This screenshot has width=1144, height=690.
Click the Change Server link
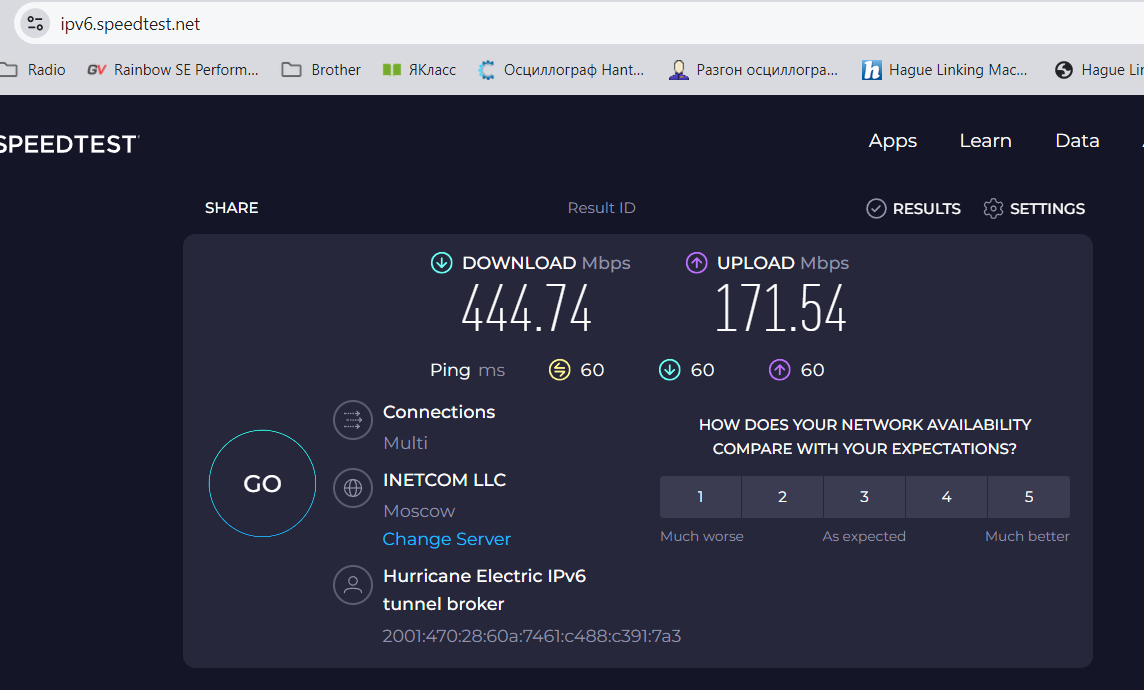pyautogui.click(x=447, y=539)
